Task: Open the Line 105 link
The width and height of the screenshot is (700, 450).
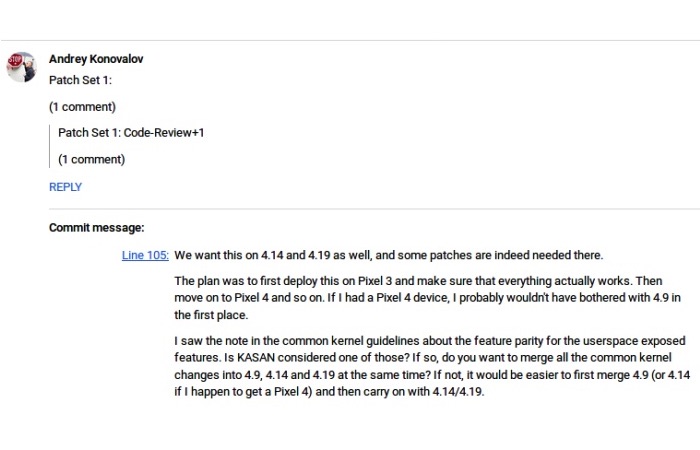Action: click(145, 255)
